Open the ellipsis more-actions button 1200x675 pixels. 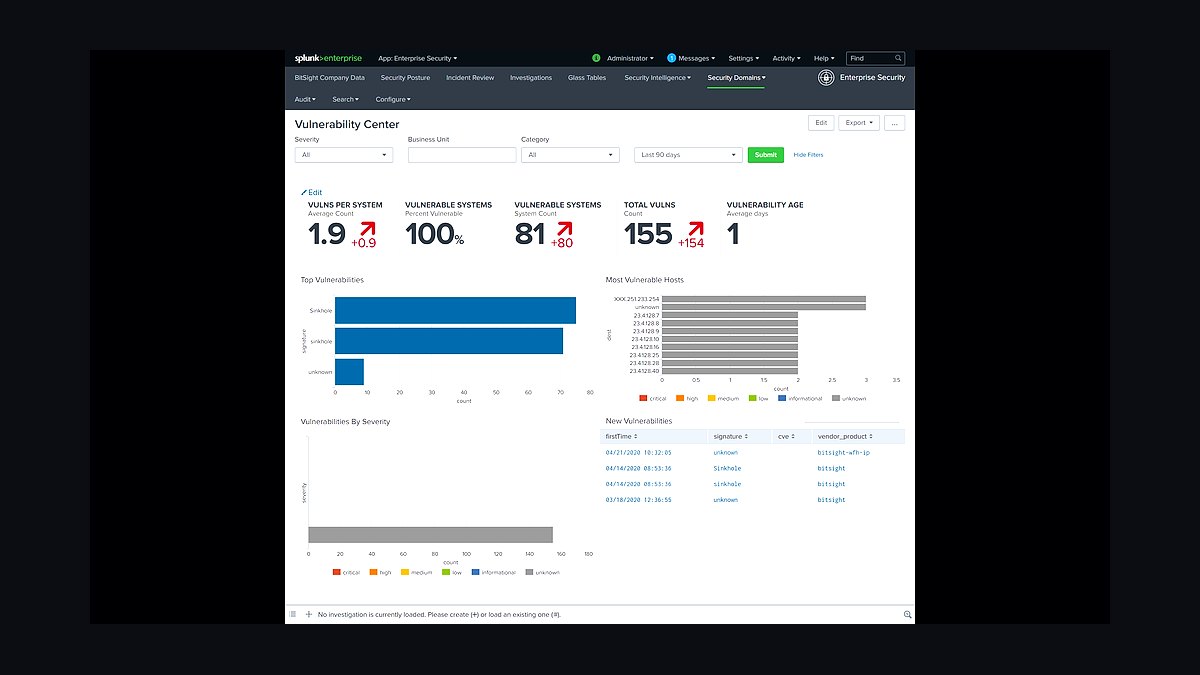895,123
